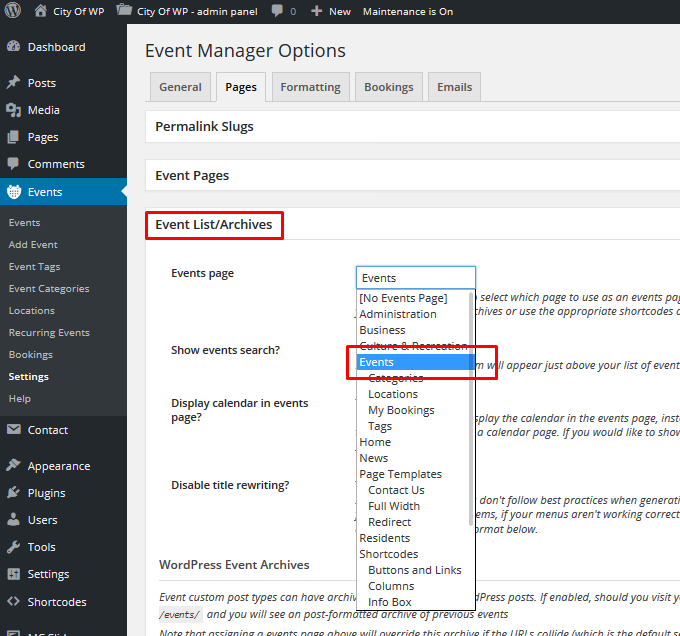Screen dimensions: 680x636
Task: Open the Events page dropdown field
Action: click(415, 278)
